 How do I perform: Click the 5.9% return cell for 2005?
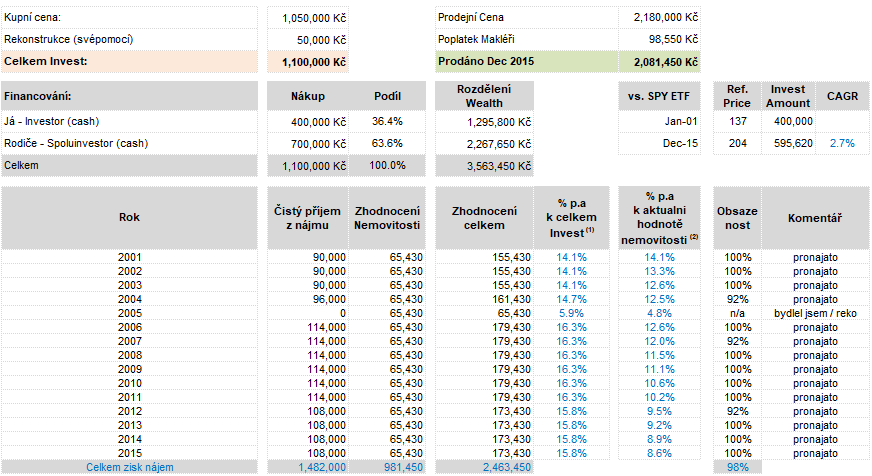[x=572, y=314]
